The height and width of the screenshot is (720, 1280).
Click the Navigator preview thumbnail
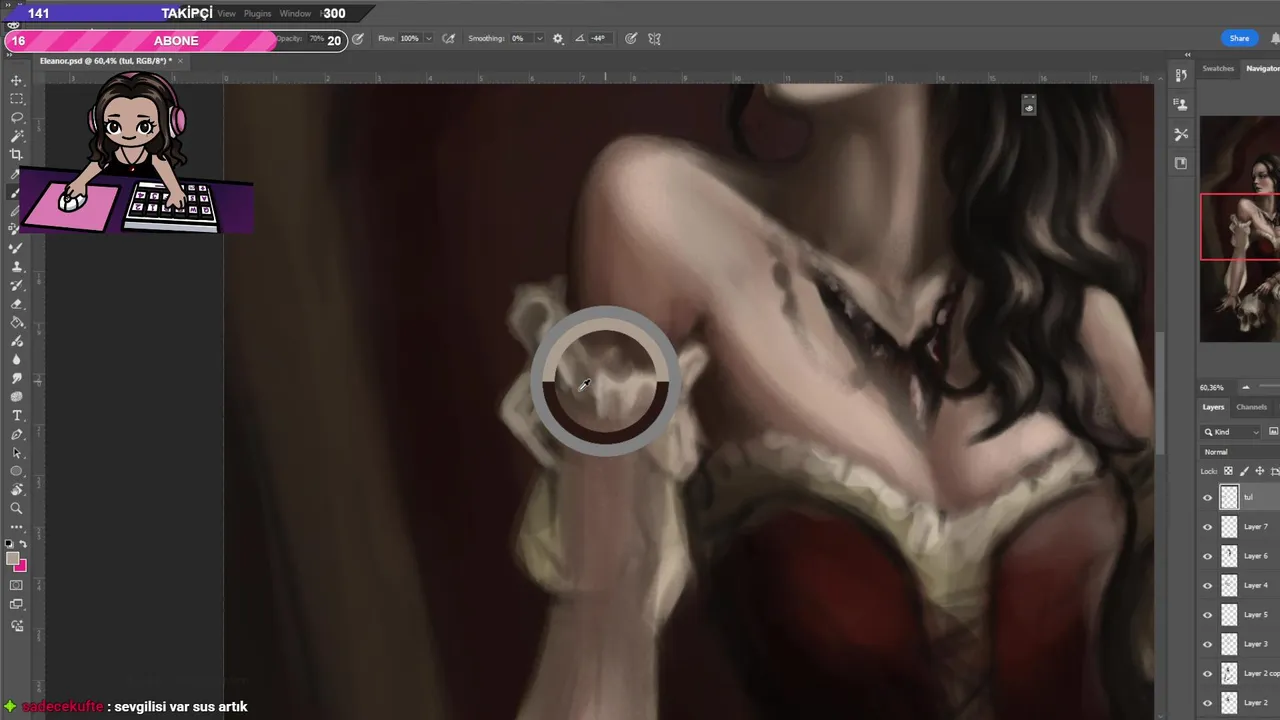point(1240,229)
